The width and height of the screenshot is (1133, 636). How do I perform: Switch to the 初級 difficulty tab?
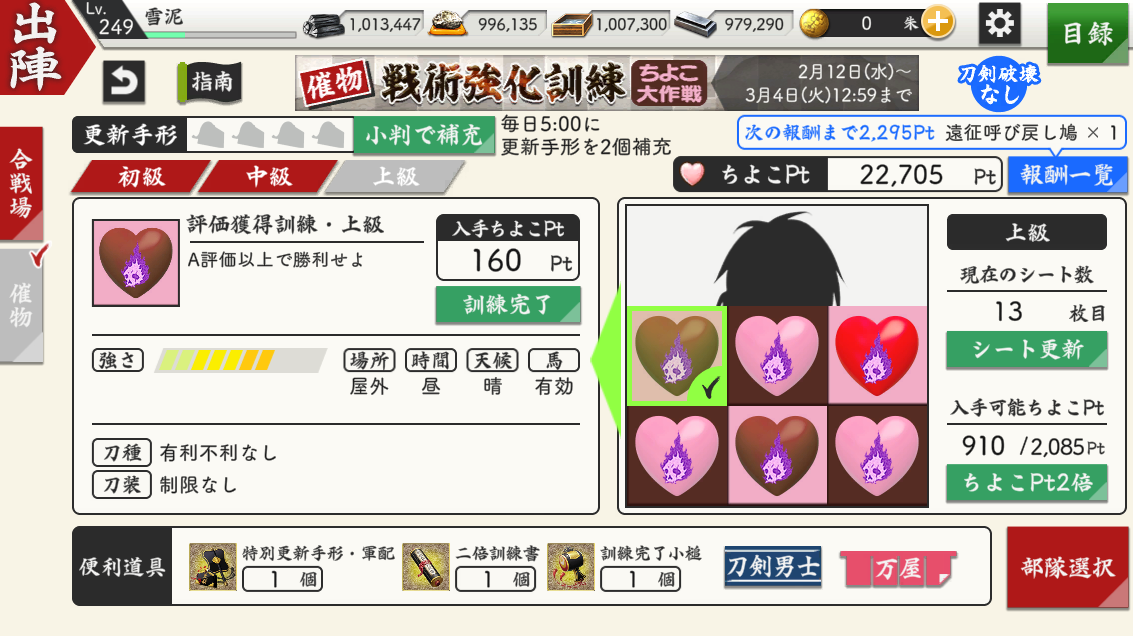142,176
